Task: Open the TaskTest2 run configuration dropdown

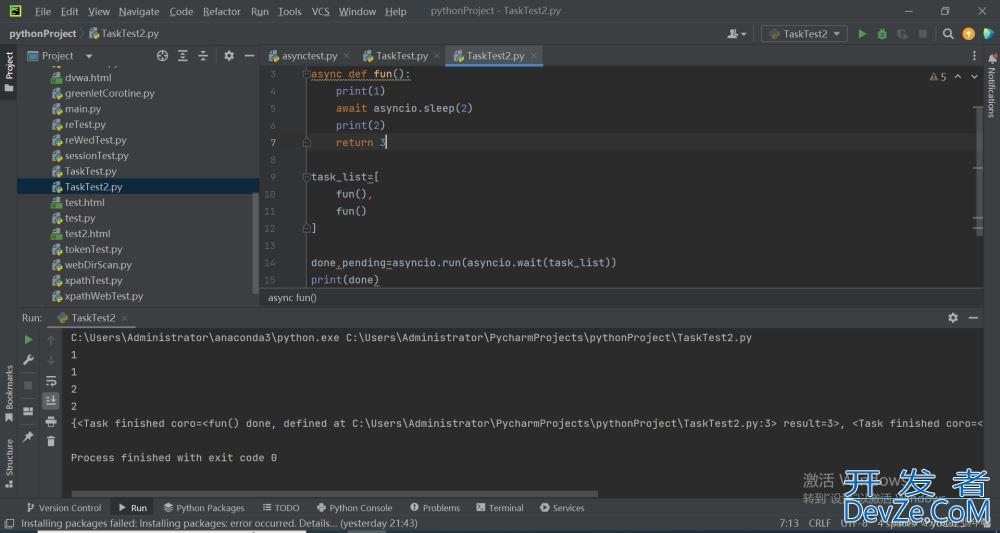Action: 804,34
